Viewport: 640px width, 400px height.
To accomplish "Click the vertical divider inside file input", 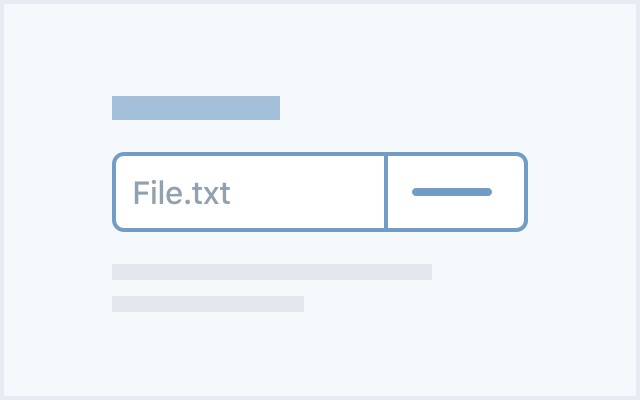I will 386,192.
